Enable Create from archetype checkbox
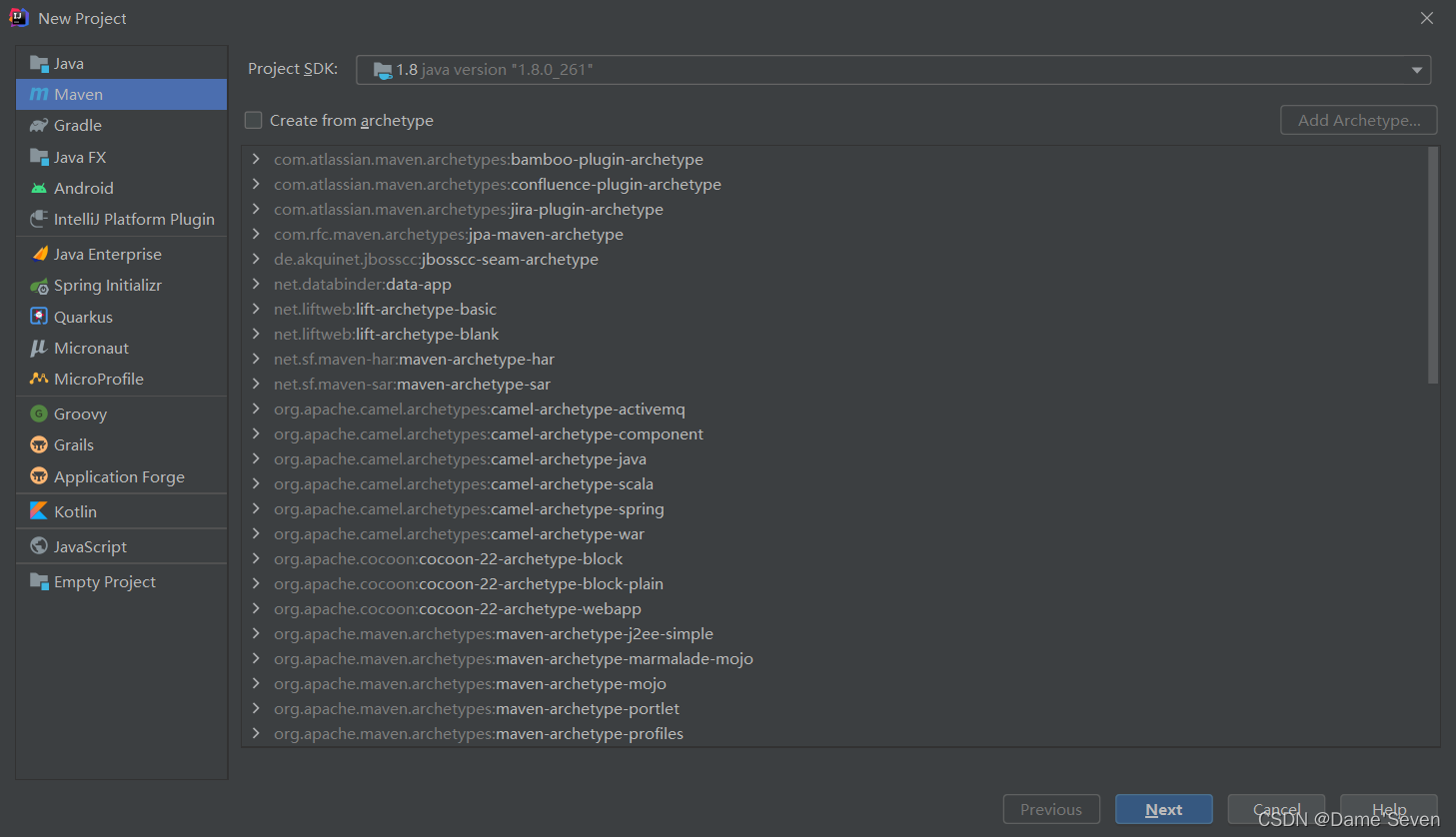 click(254, 120)
